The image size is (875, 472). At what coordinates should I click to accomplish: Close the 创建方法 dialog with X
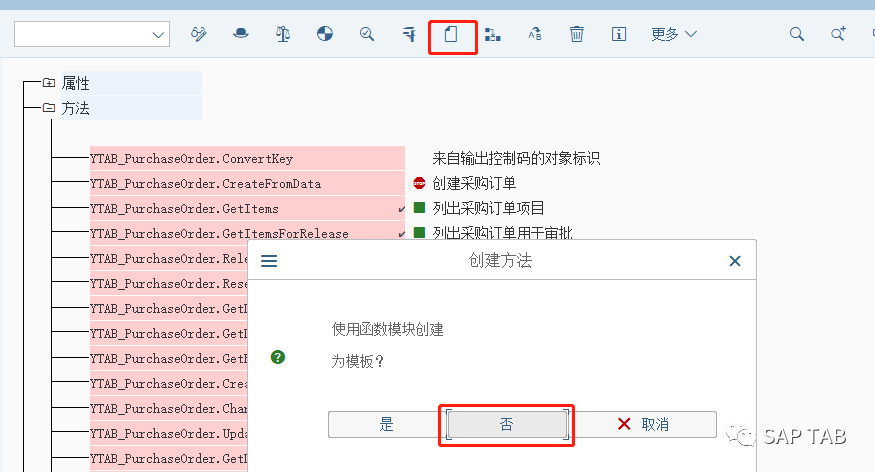pos(735,261)
